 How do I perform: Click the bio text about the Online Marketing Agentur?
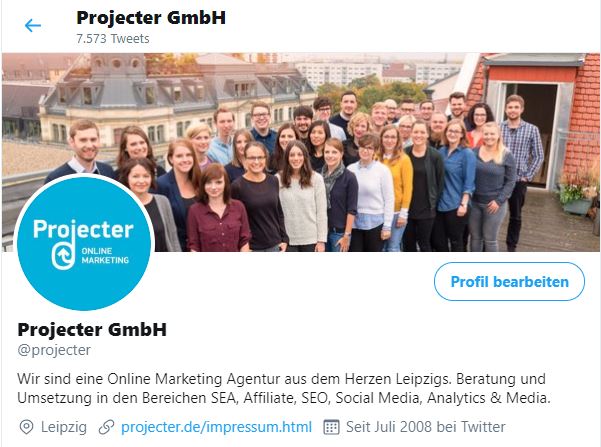(284, 388)
